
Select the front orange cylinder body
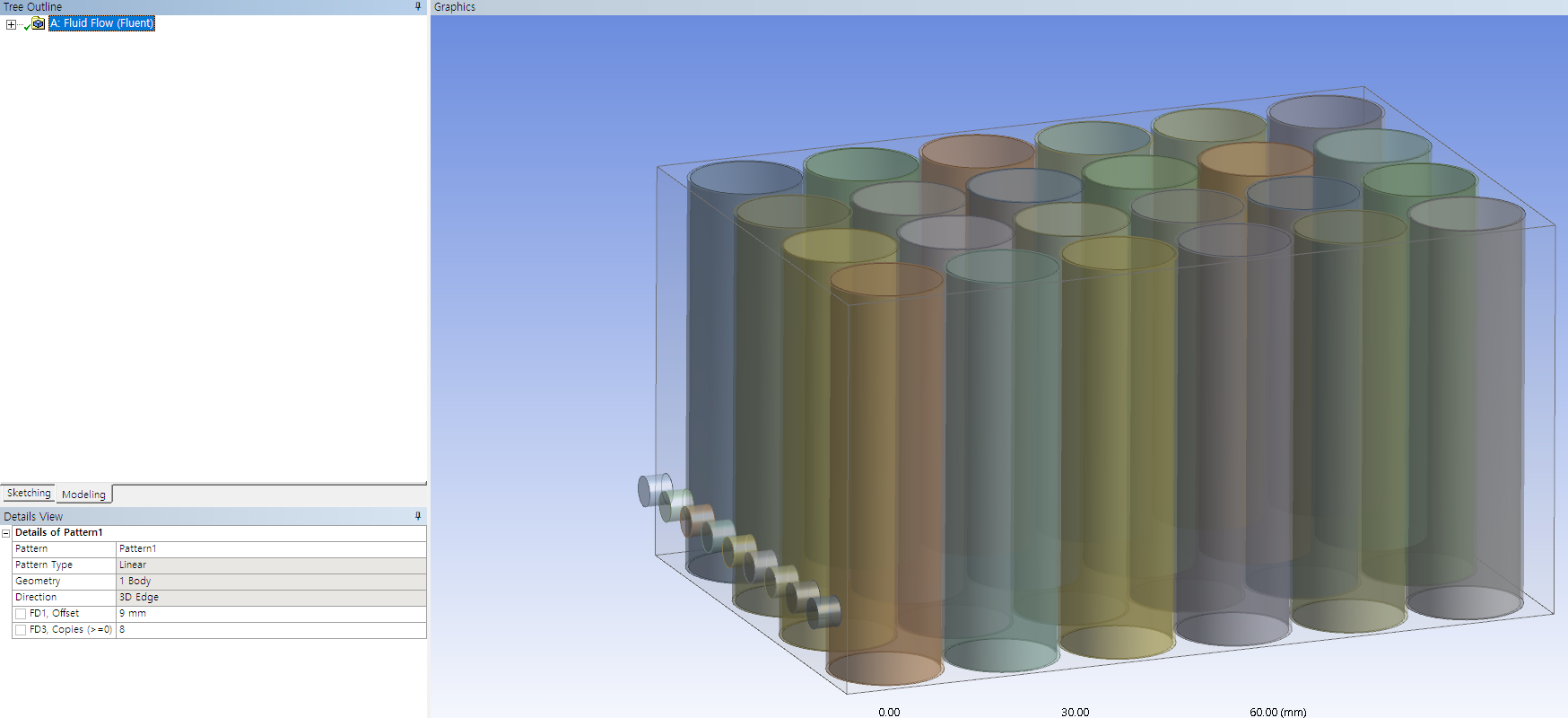coord(885,476)
